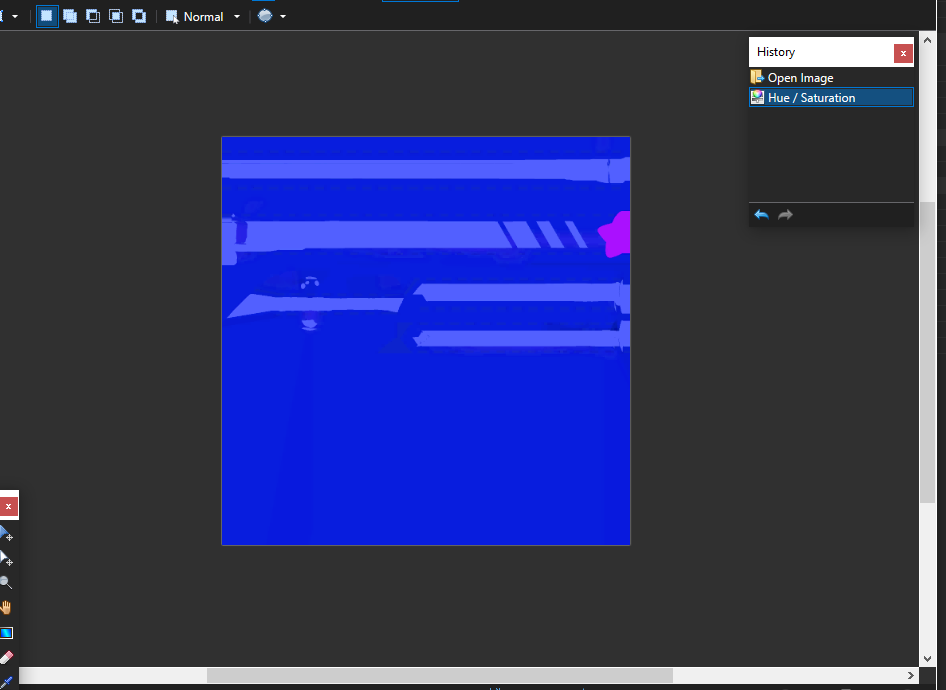Enable the Subtract selection mode

tap(92, 16)
